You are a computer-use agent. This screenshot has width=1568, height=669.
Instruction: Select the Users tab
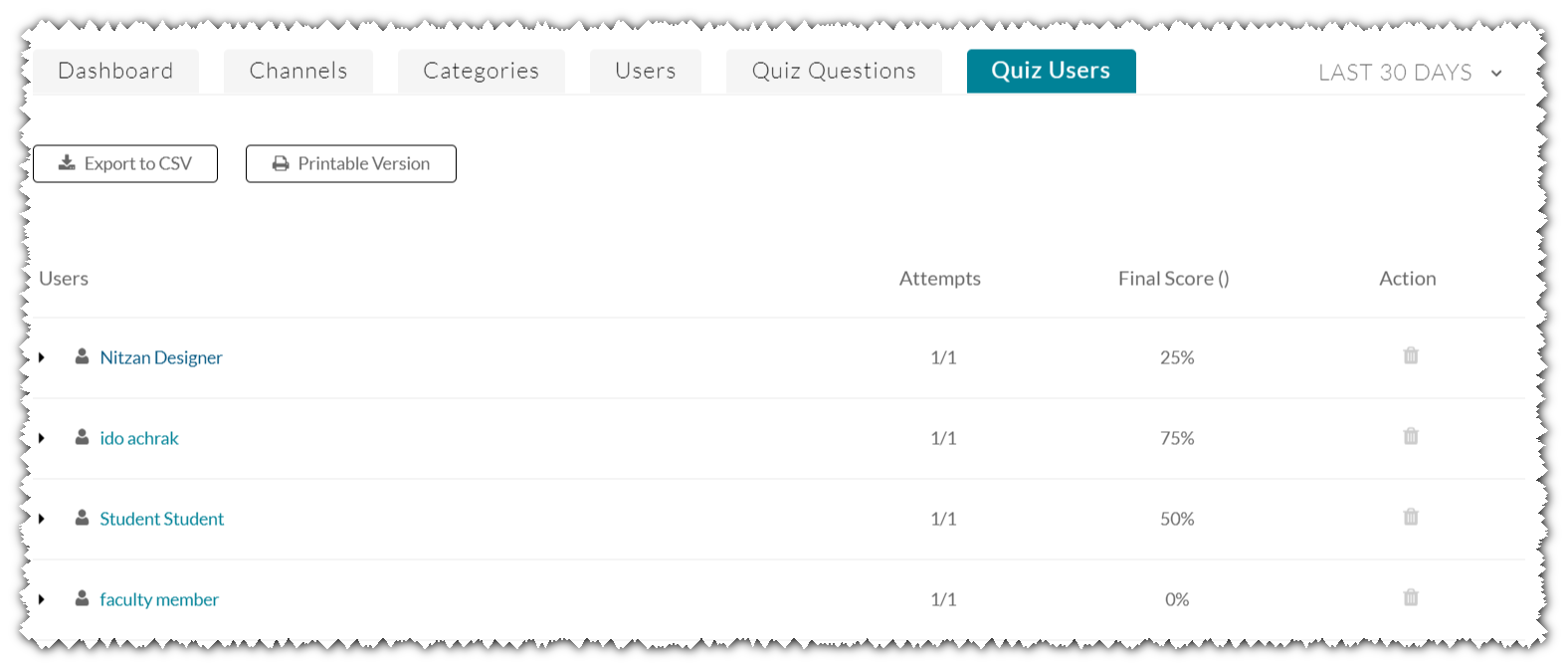[646, 71]
